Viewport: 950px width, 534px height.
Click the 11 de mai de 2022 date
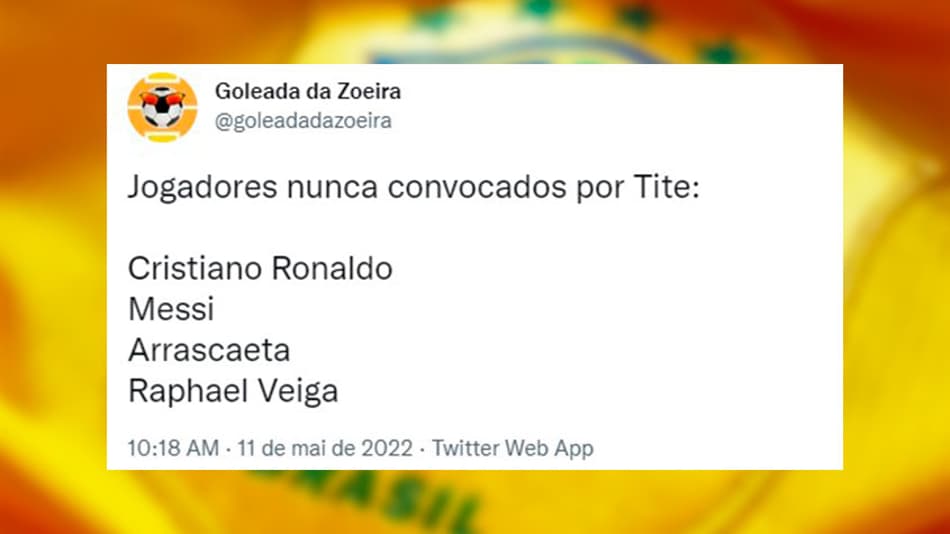[x=325, y=449]
